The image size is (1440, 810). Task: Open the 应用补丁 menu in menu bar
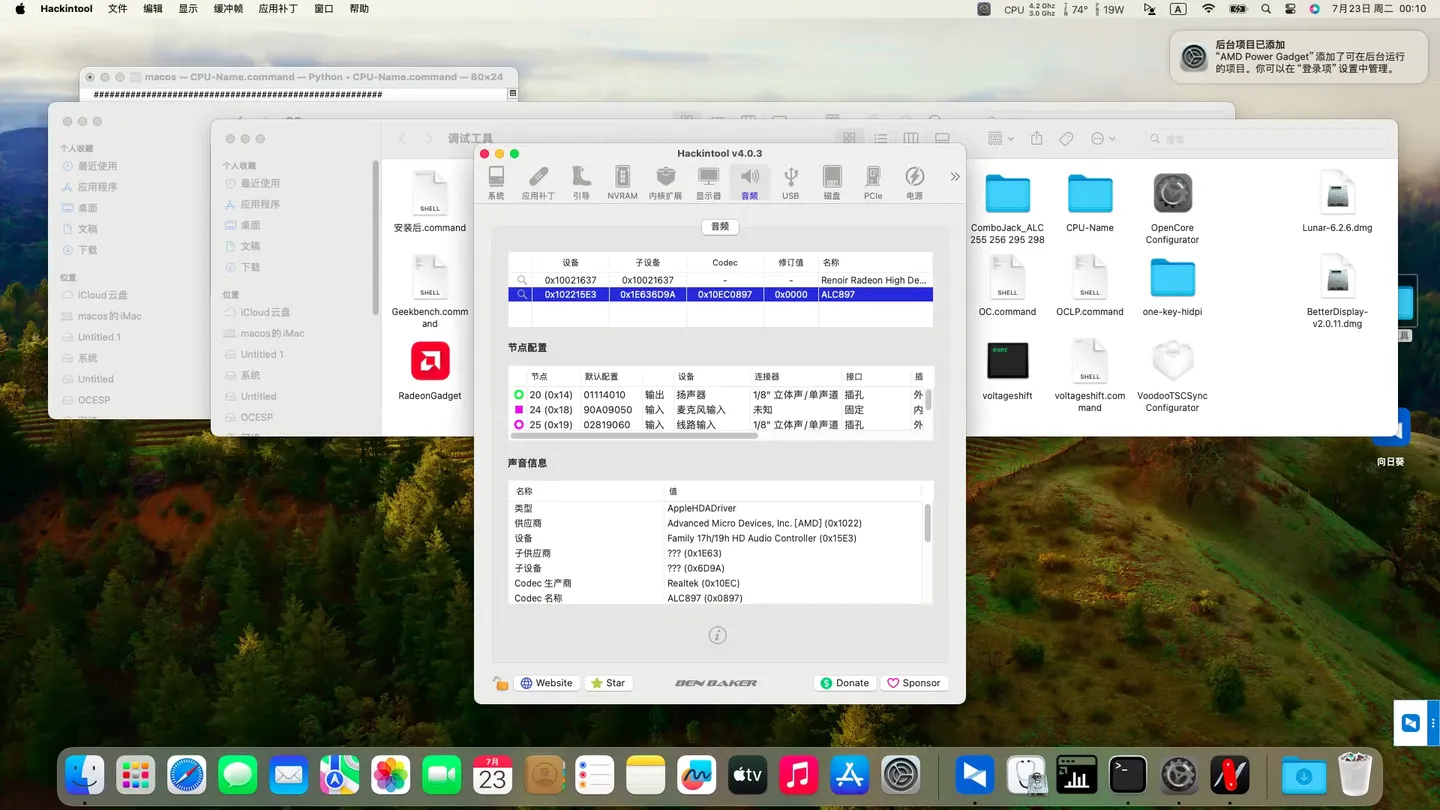click(278, 9)
